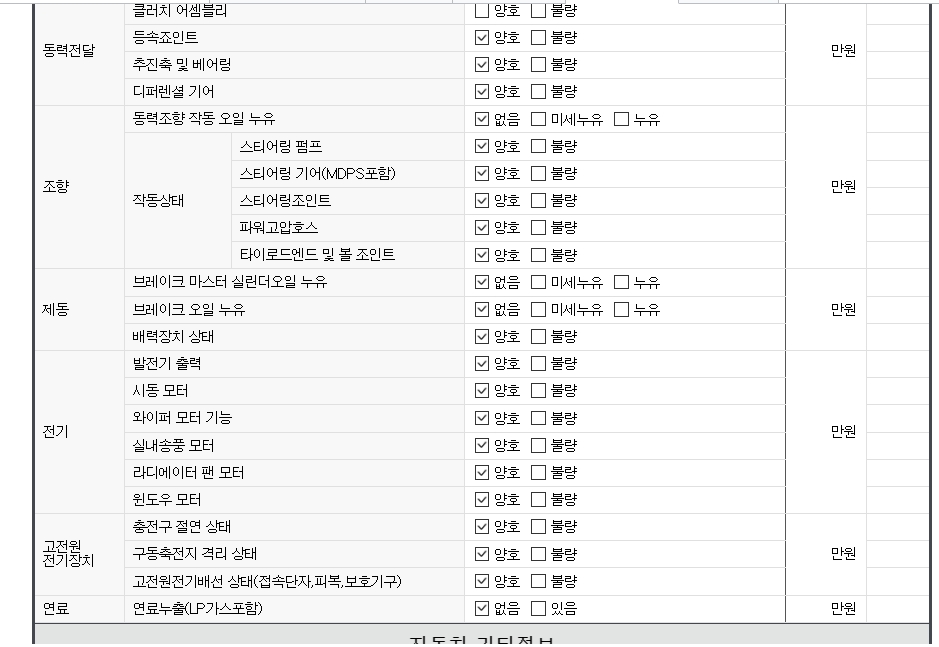Check 불량 for 등속조인트
This screenshot has width=939, height=647.
point(538,38)
